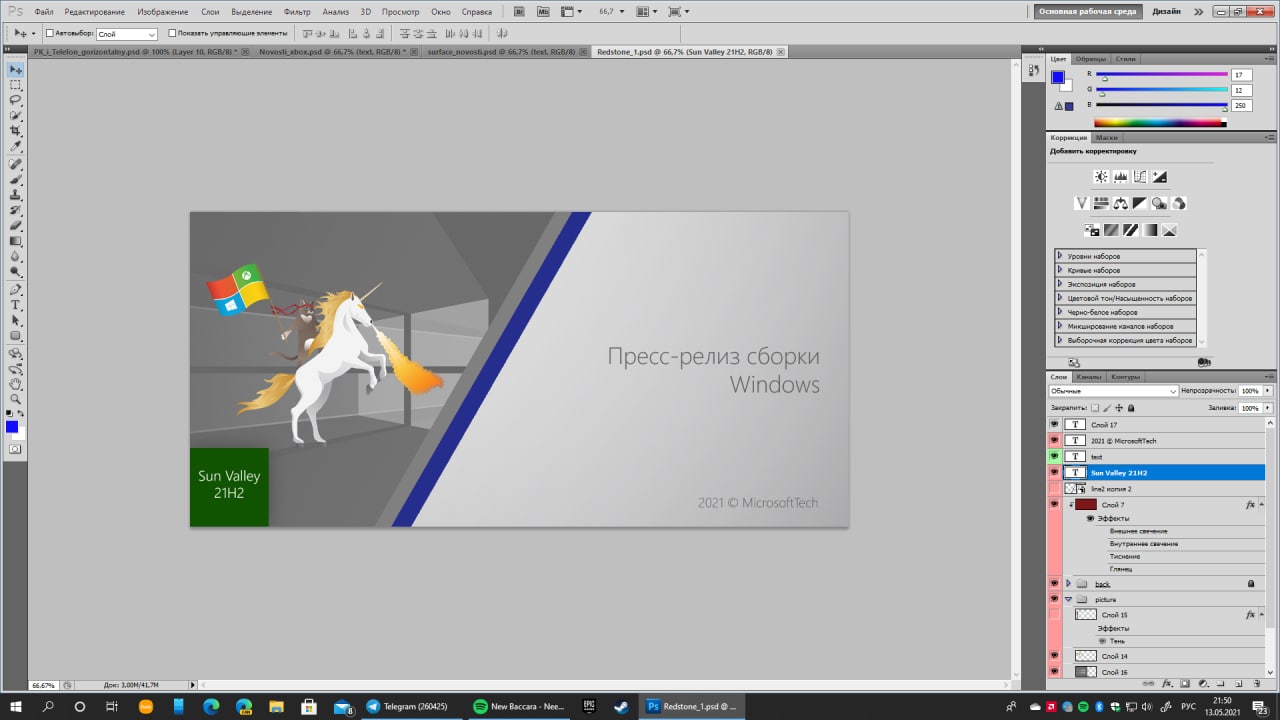Switch to the Каналы tab
1280x720 pixels.
(x=1089, y=377)
